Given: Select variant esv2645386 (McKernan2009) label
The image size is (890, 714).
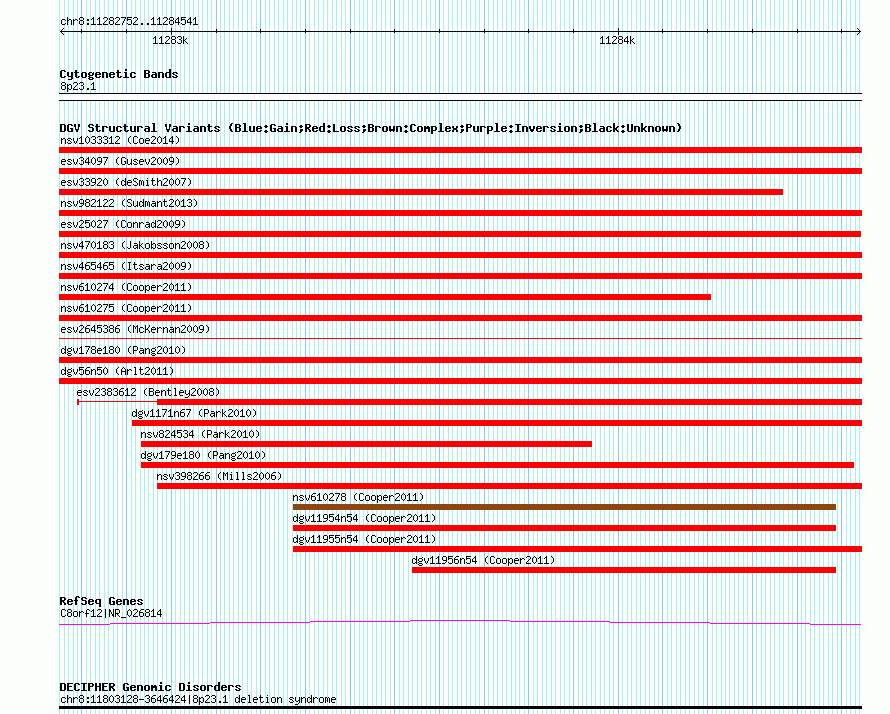Looking at the screenshot, I should (135, 329).
